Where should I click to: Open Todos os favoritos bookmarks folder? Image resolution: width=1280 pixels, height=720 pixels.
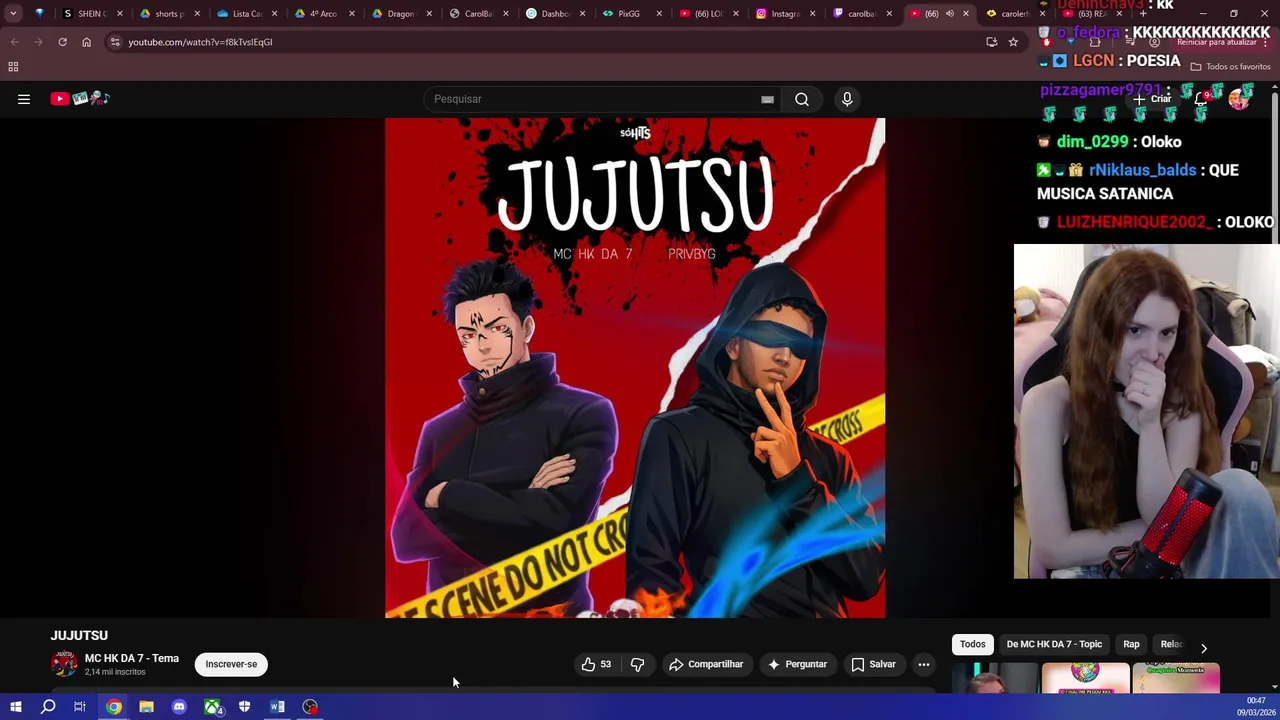1230,67
